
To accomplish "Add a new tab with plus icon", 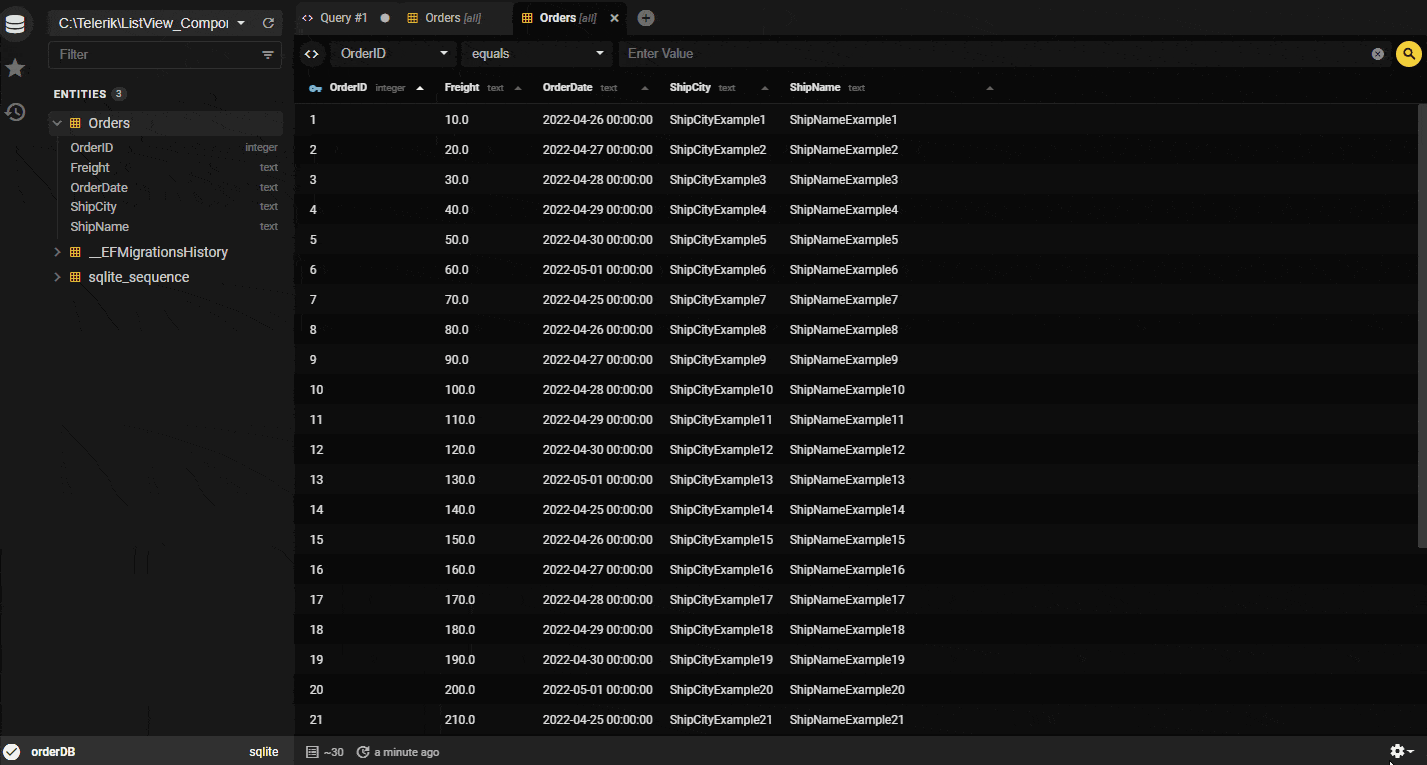I will pos(646,18).
